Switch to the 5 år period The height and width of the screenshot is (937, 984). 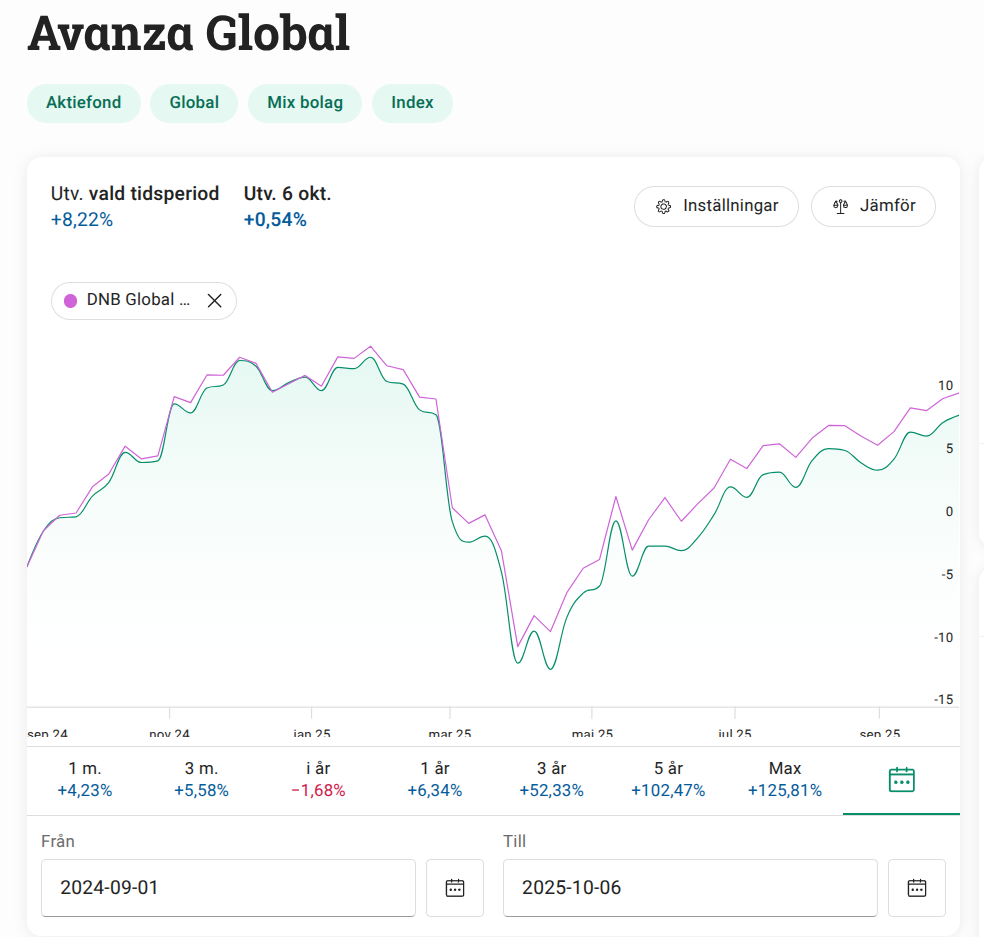[x=668, y=779]
